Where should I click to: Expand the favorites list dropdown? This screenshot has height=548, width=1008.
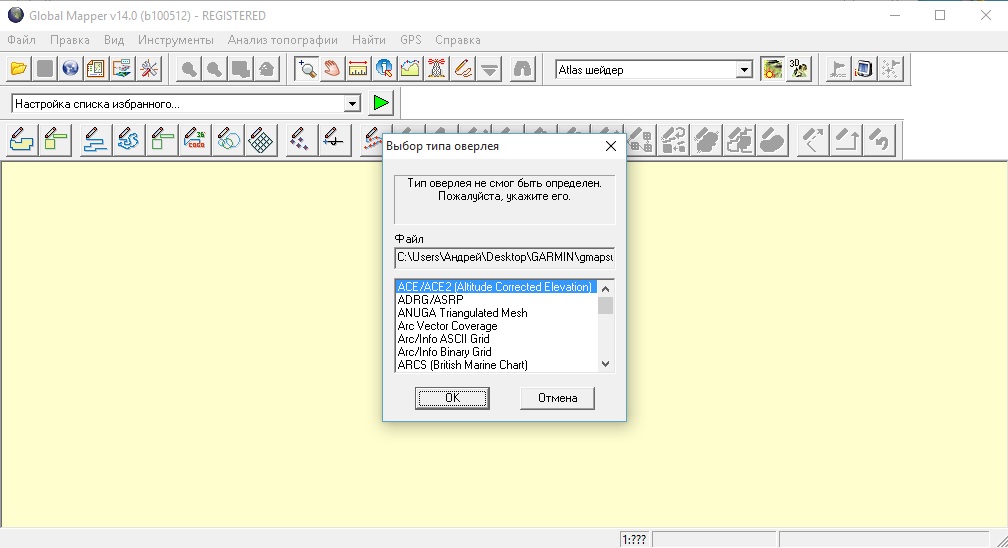(x=352, y=104)
